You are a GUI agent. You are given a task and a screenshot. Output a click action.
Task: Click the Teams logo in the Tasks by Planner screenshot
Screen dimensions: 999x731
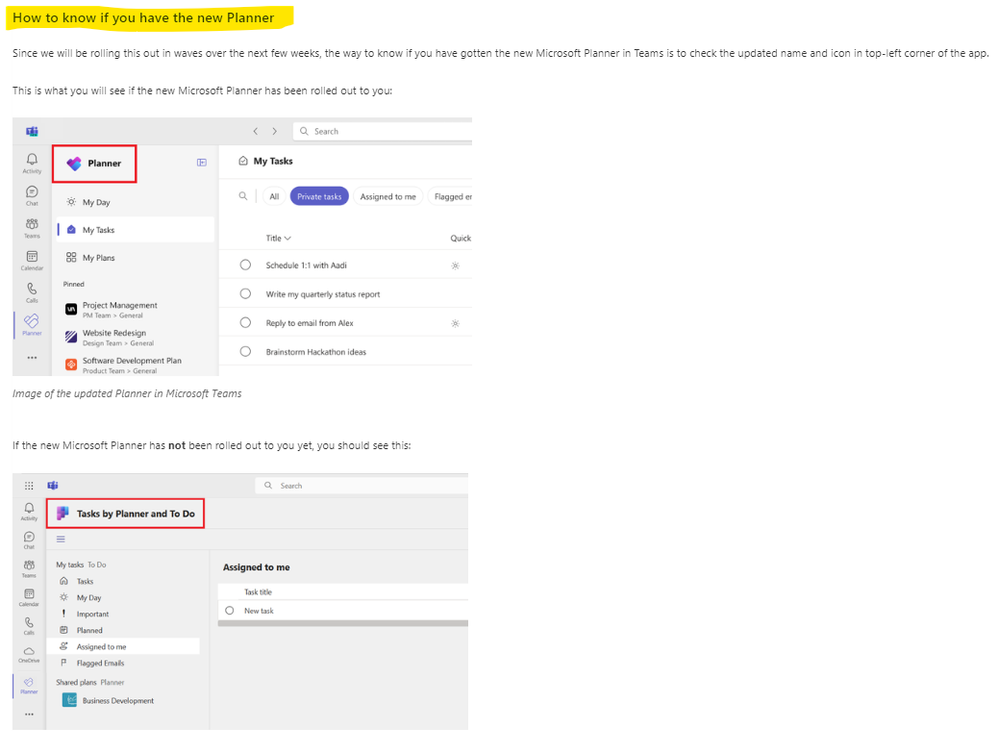[x=53, y=486]
